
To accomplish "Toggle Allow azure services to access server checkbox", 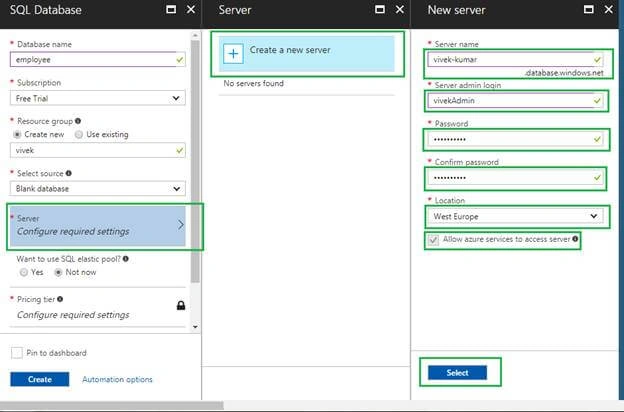I will (433, 240).
